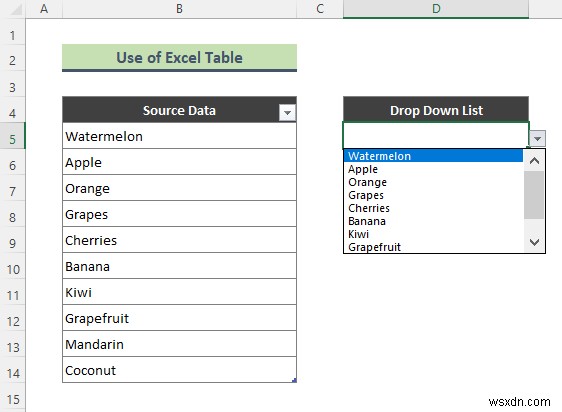This screenshot has width=562, height=412.
Task: Select Orange from the dropdown options
Action: [x=433, y=182]
